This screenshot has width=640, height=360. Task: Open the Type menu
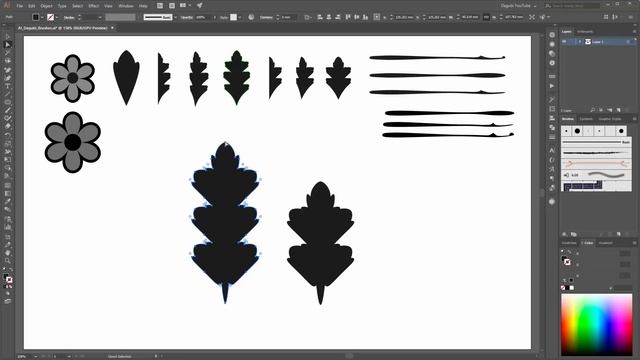click(x=62, y=6)
